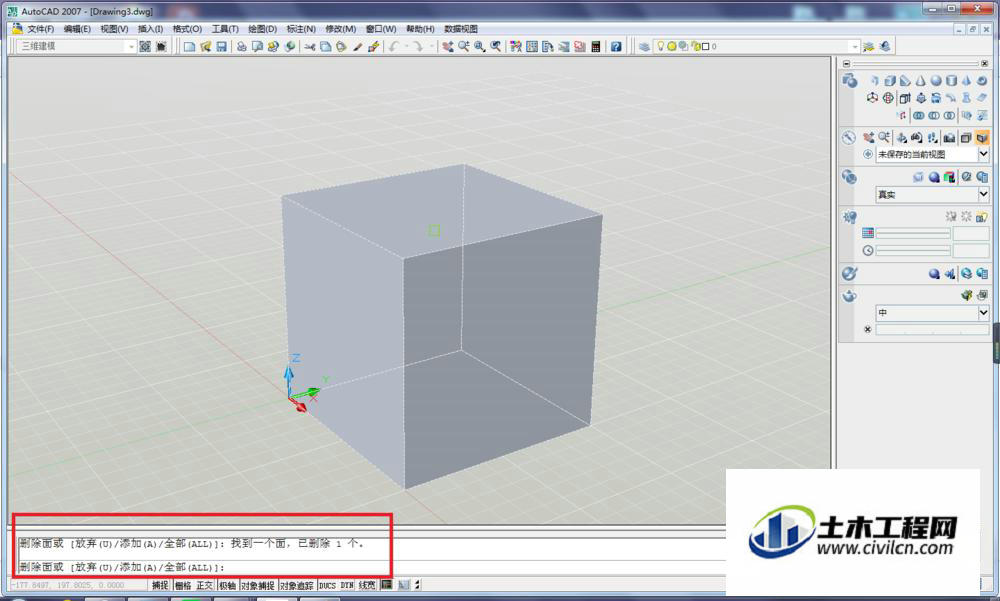
Task: Open the QuickCalc calculator icon
Action: point(596,47)
